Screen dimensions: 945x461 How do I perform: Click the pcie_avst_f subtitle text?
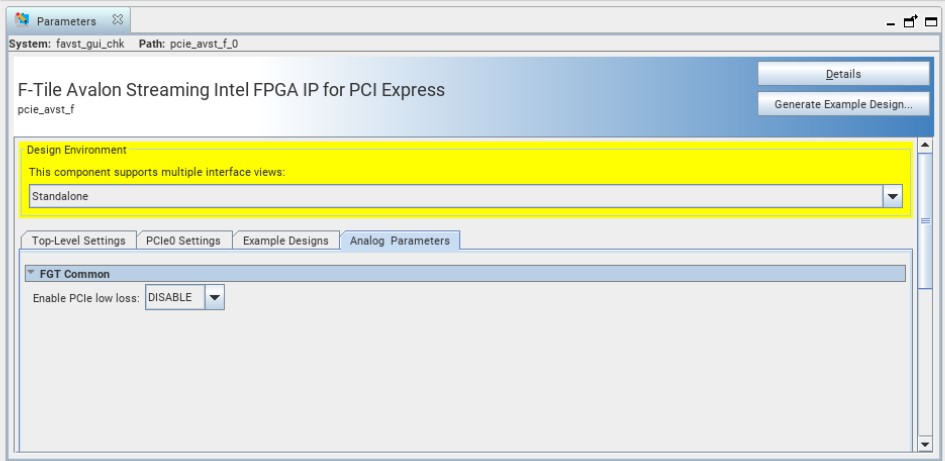tap(46, 110)
